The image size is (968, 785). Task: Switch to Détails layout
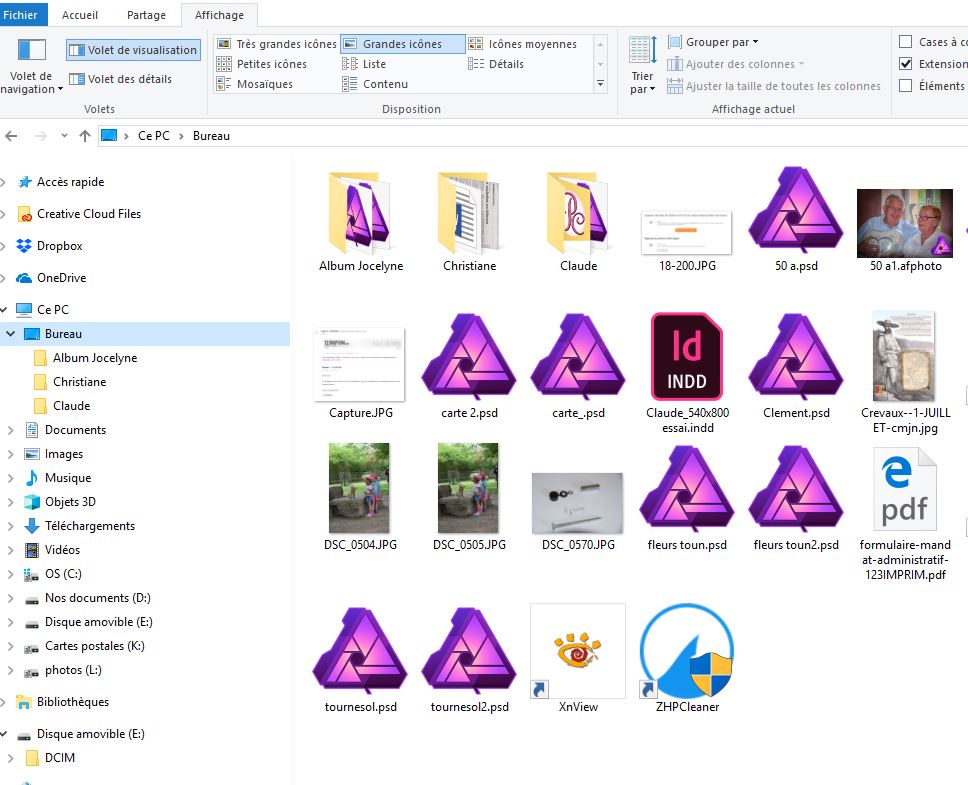pyautogui.click(x=496, y=64)
